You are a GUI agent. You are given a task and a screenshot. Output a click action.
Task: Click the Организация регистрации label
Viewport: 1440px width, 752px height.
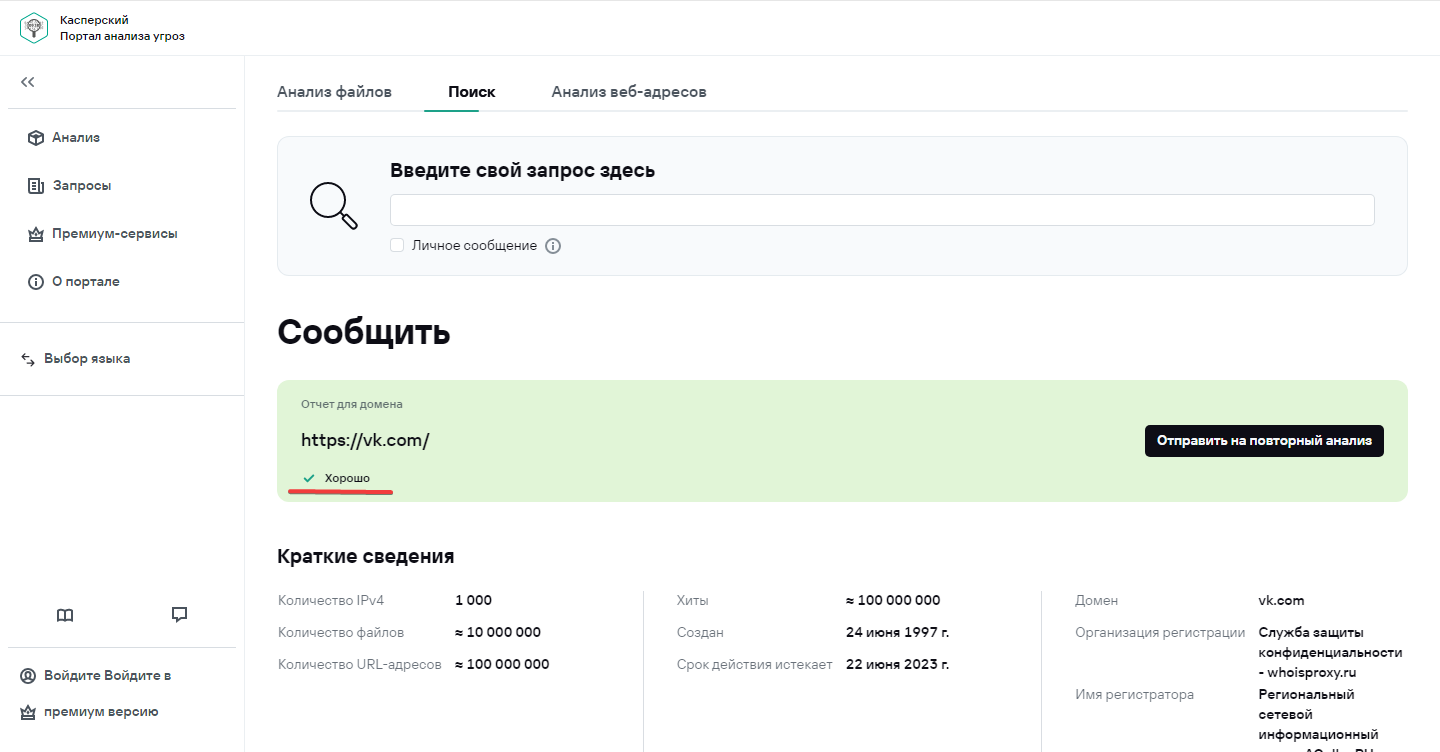click(1160, 632)
